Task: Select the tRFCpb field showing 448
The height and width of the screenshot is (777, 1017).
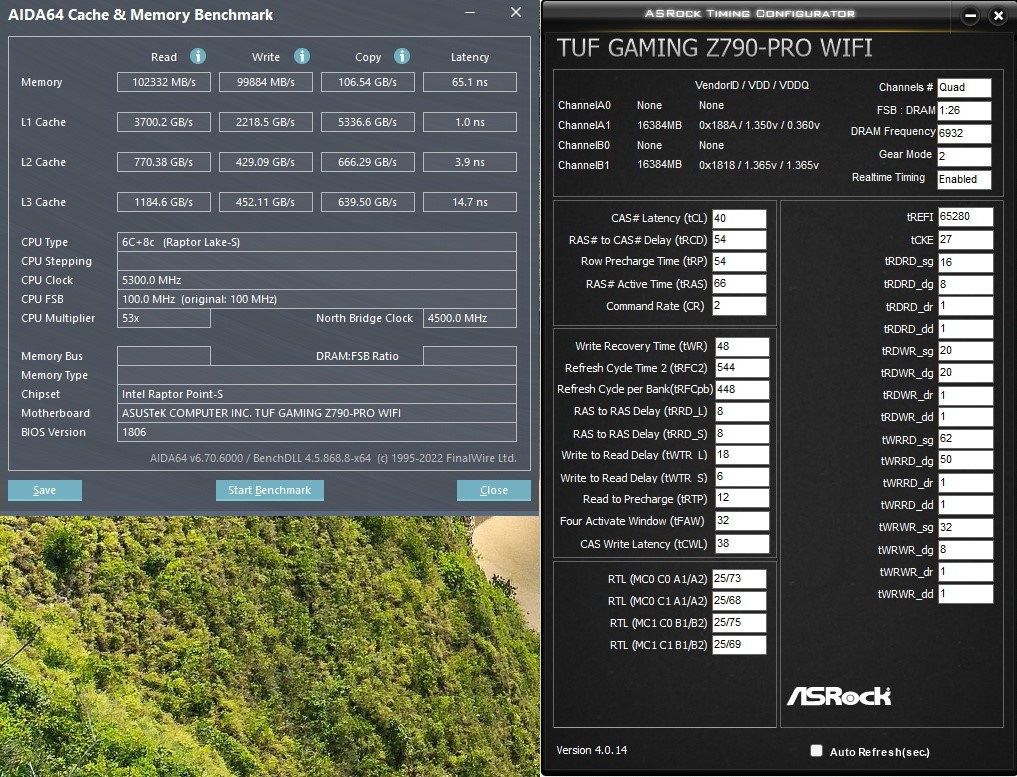Action: coord(742,390)
